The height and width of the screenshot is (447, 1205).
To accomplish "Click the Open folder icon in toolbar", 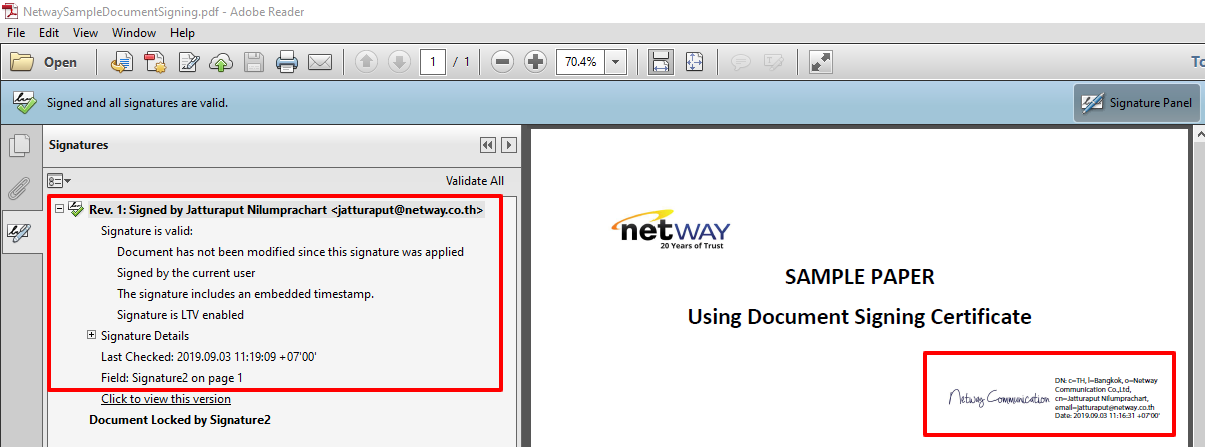I will [22, 62].
